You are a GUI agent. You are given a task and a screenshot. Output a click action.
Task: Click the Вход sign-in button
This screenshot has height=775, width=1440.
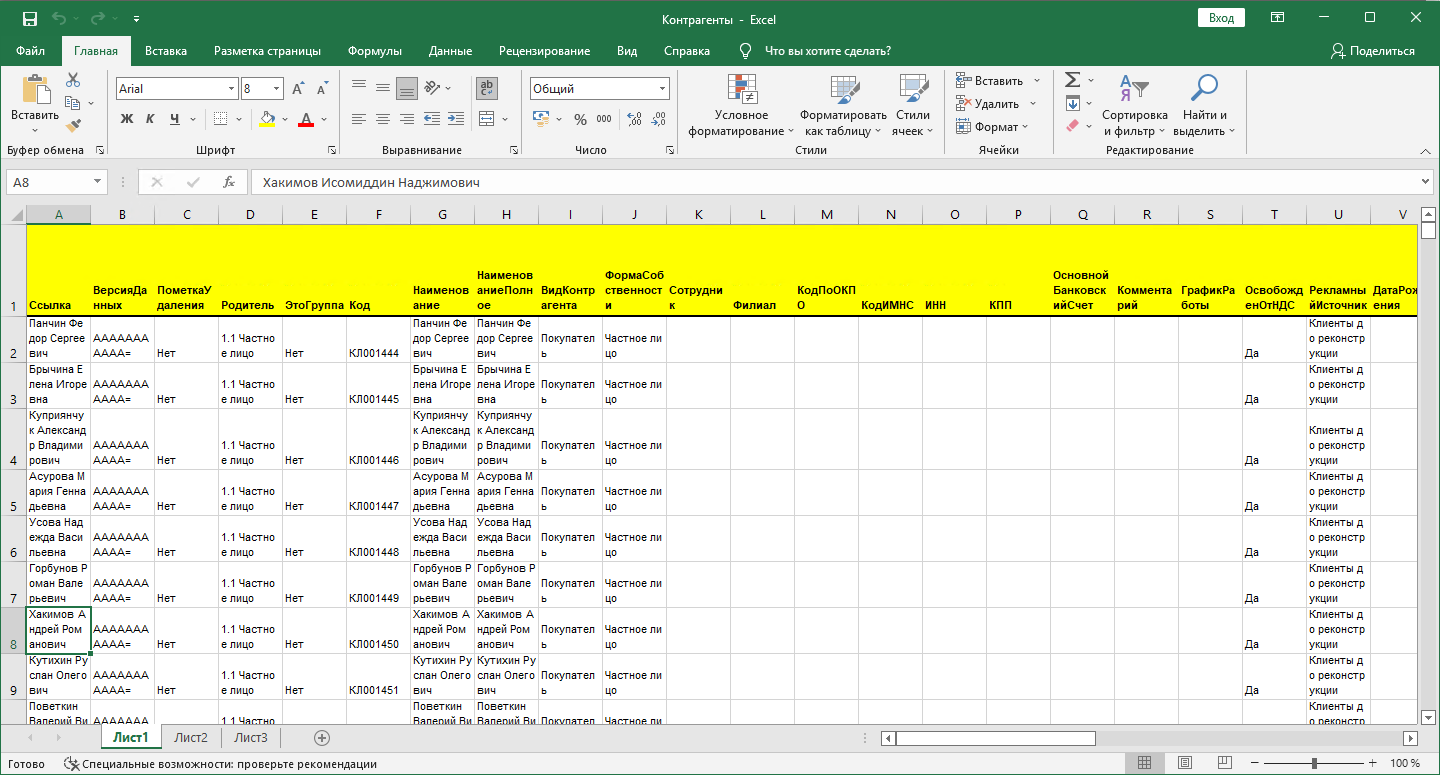point(1221,18)
